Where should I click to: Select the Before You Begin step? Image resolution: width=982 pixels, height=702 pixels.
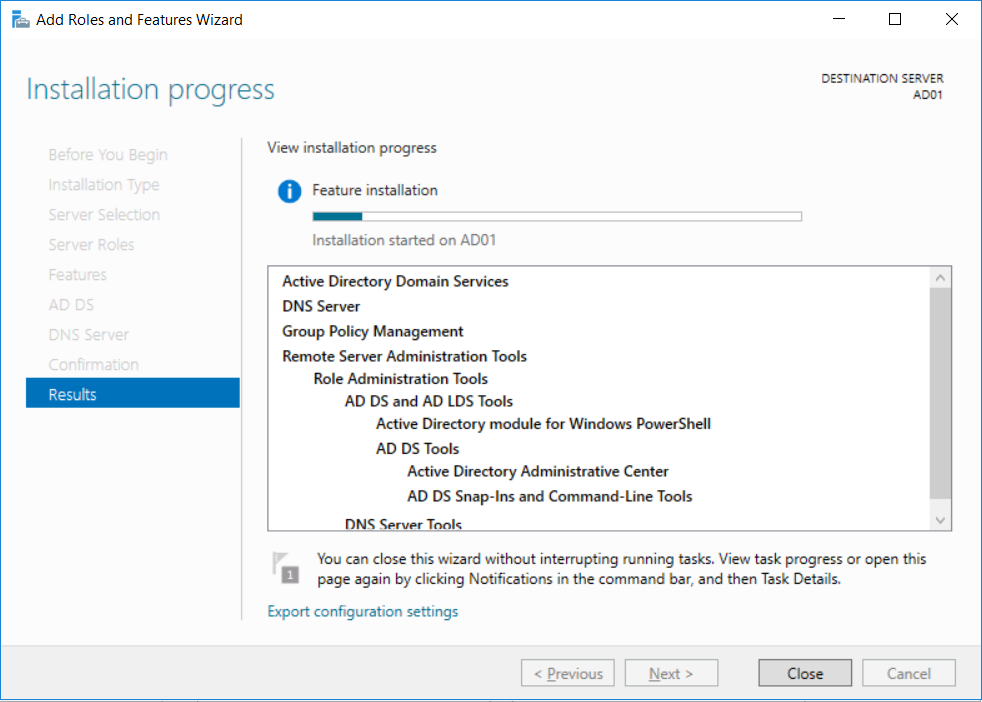tap(108, 155)
